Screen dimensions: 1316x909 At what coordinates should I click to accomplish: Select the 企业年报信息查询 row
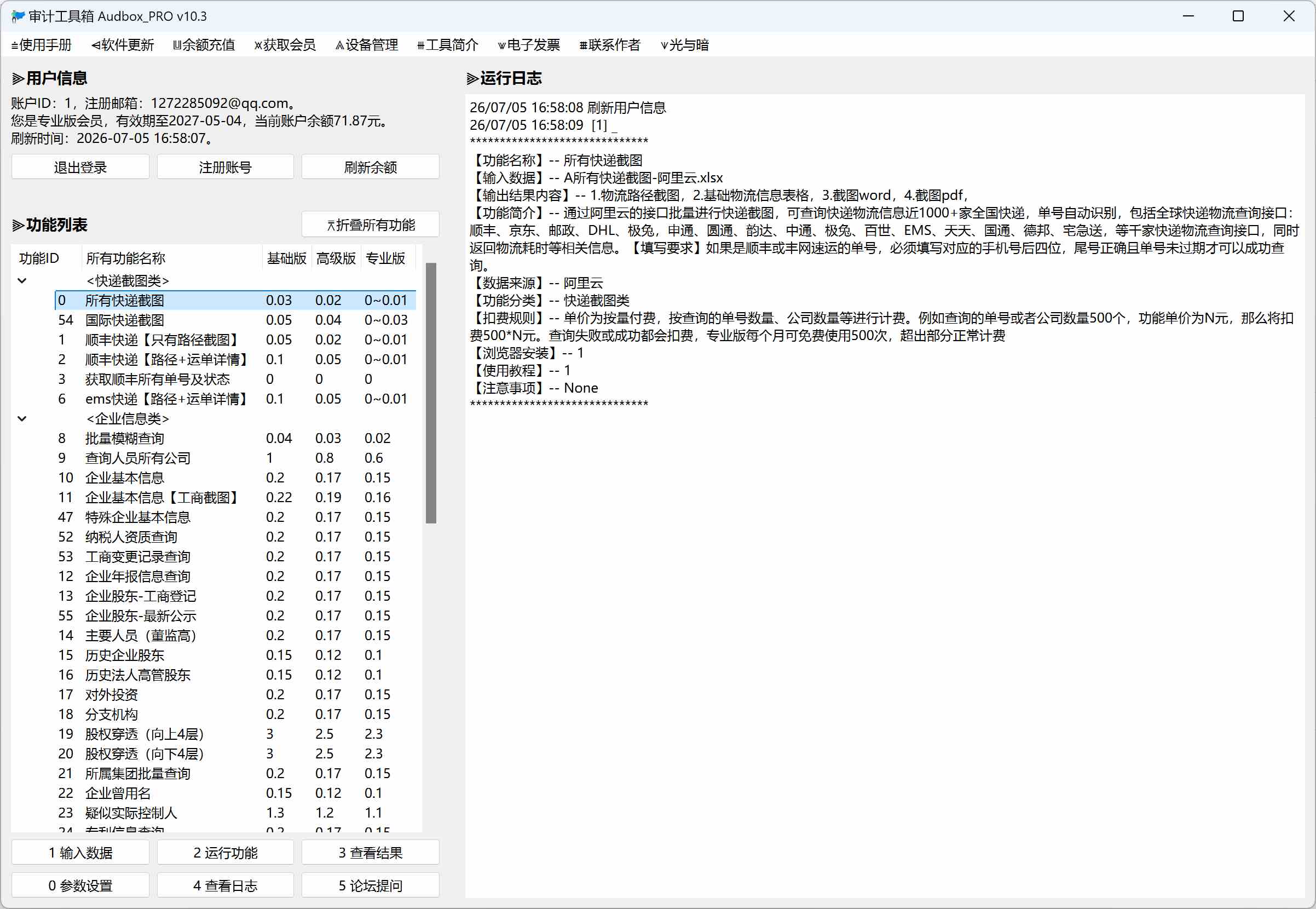tap(235, 577)
